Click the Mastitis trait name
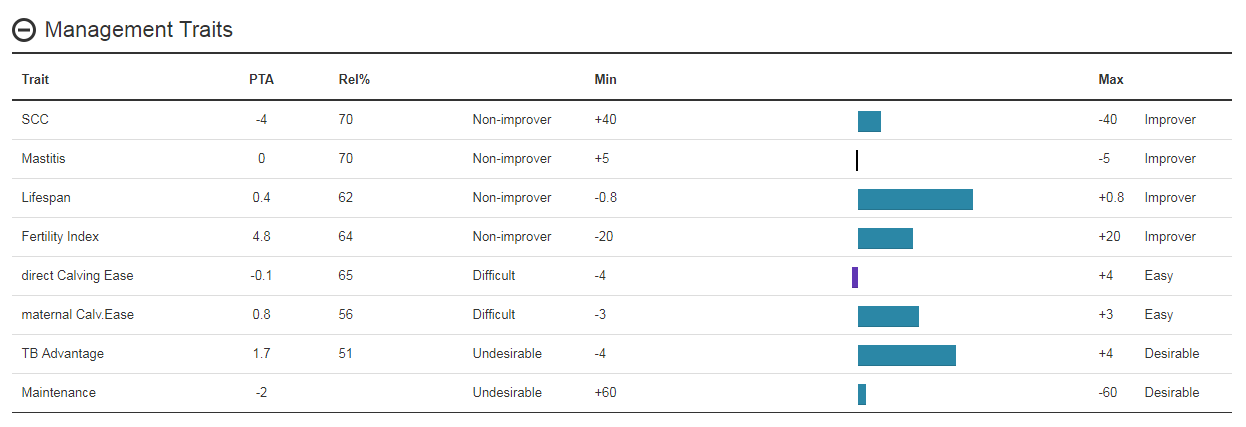Screen dimensions: 1246x427 [43, 158]
